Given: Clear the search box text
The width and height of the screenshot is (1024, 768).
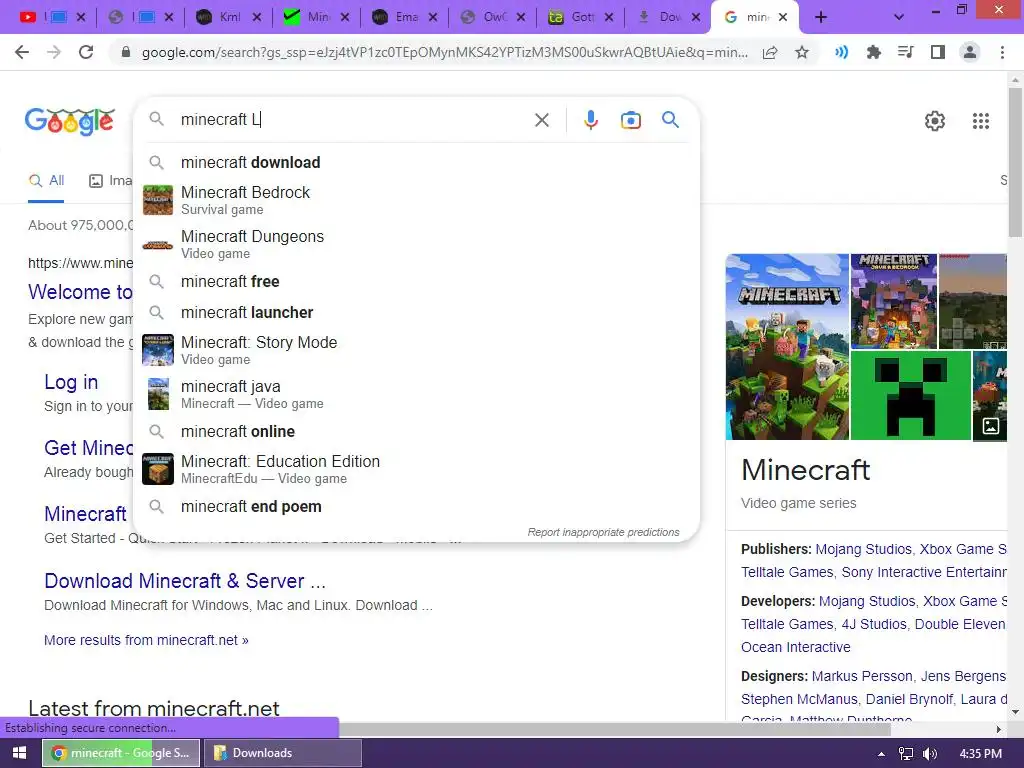Looking at the screenshot, I should coord(542,120).
